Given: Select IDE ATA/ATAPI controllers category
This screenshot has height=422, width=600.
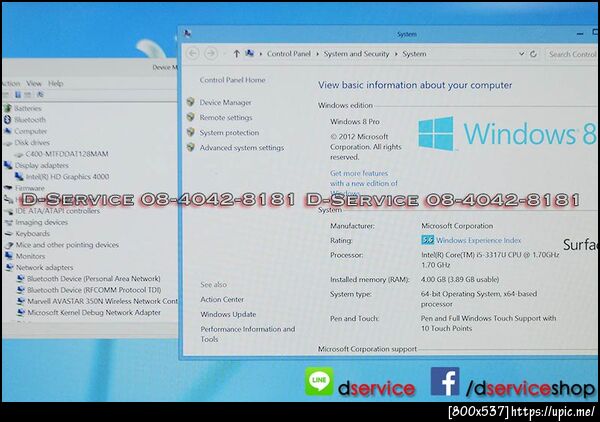Looking at the screenshot, I should (x=57, y=211).
